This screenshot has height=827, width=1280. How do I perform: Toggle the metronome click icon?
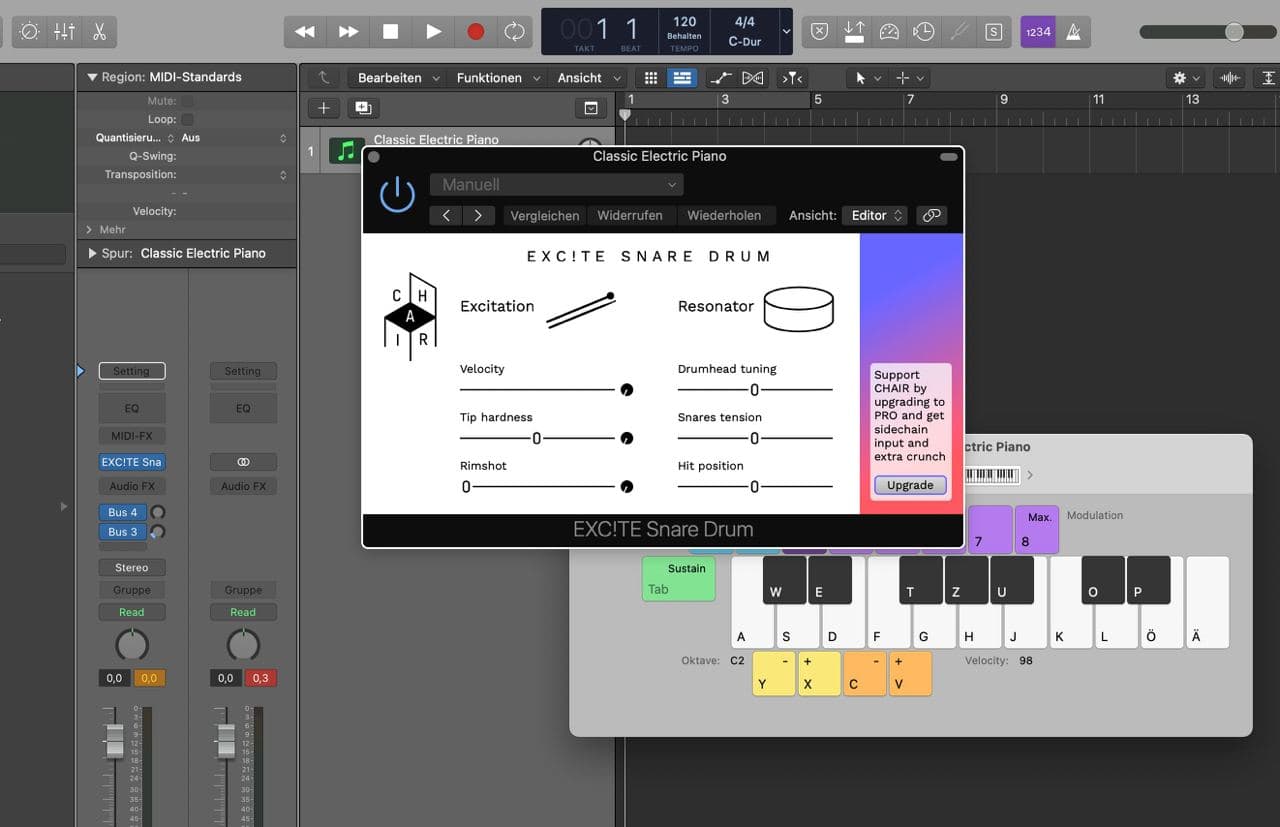point(1073,32)
